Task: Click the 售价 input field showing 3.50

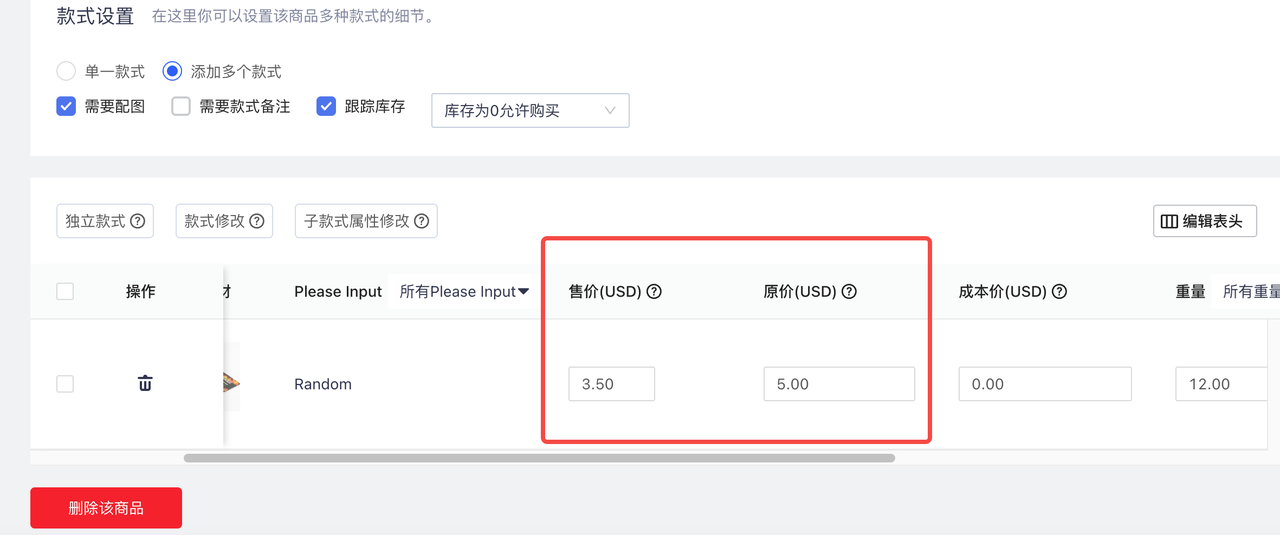Action: 611,384
